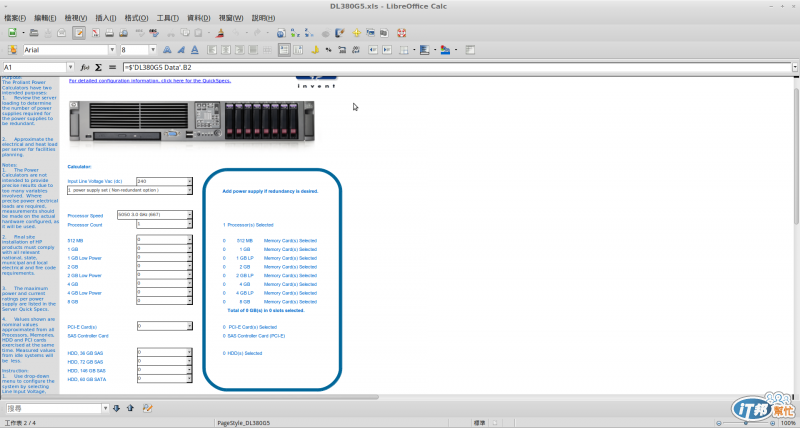Viewport: 800px width, 428px height.
Task: Open the 檢視 (View) menu
Action: pyautogui.click(x=76, y=18)
